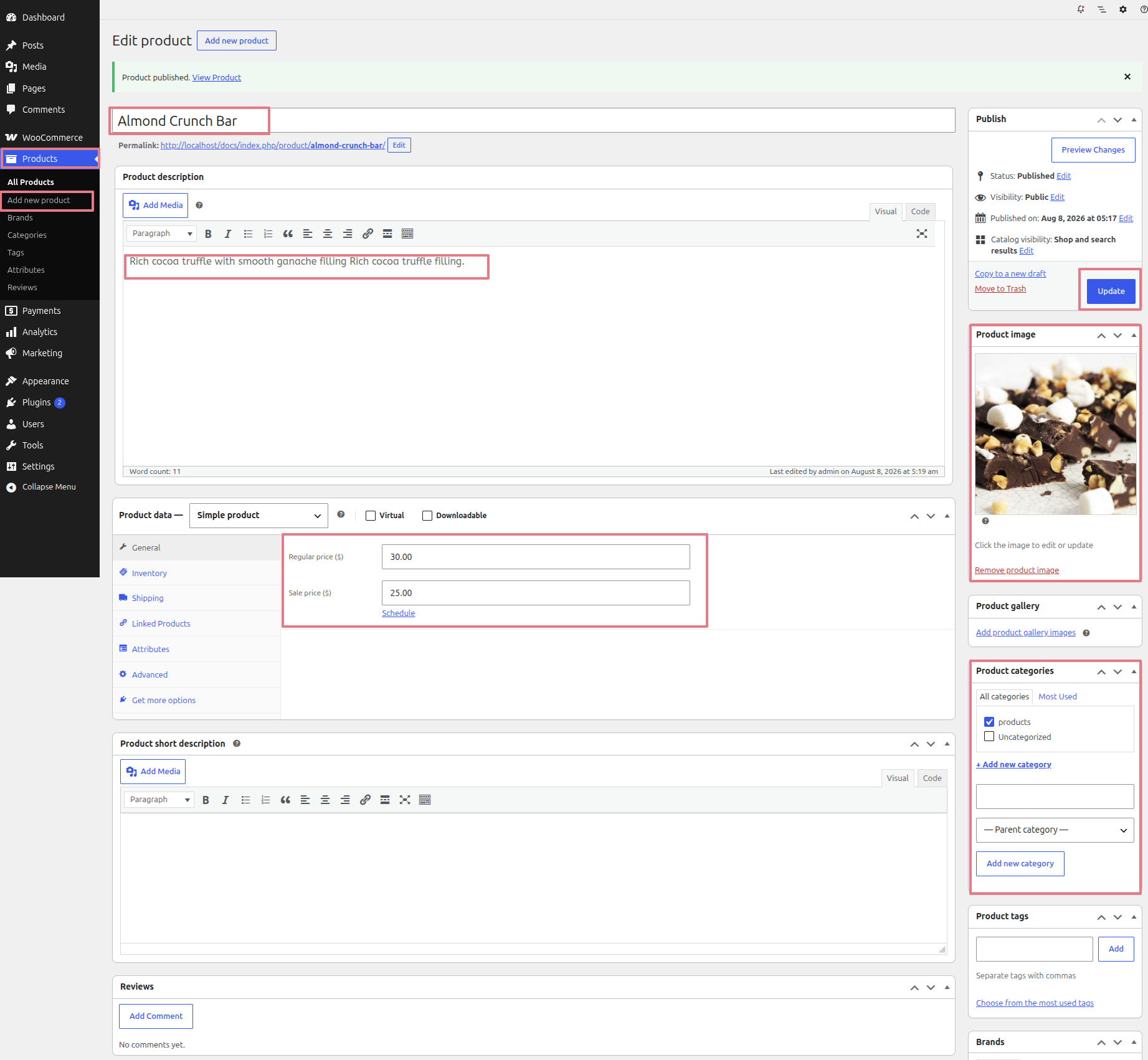
Task: Switch to the Inventory product data tab
Action: click(x=149, y=573)
